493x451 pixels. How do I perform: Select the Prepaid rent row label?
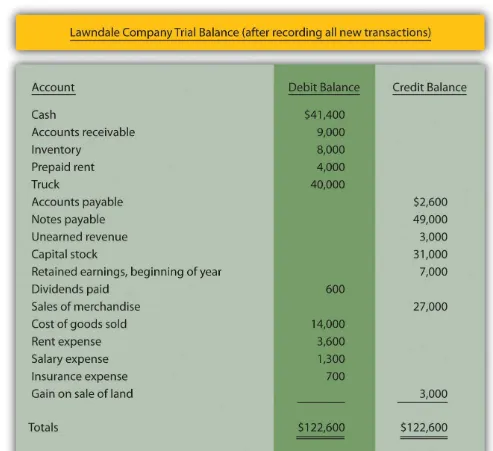coord(63,167)
